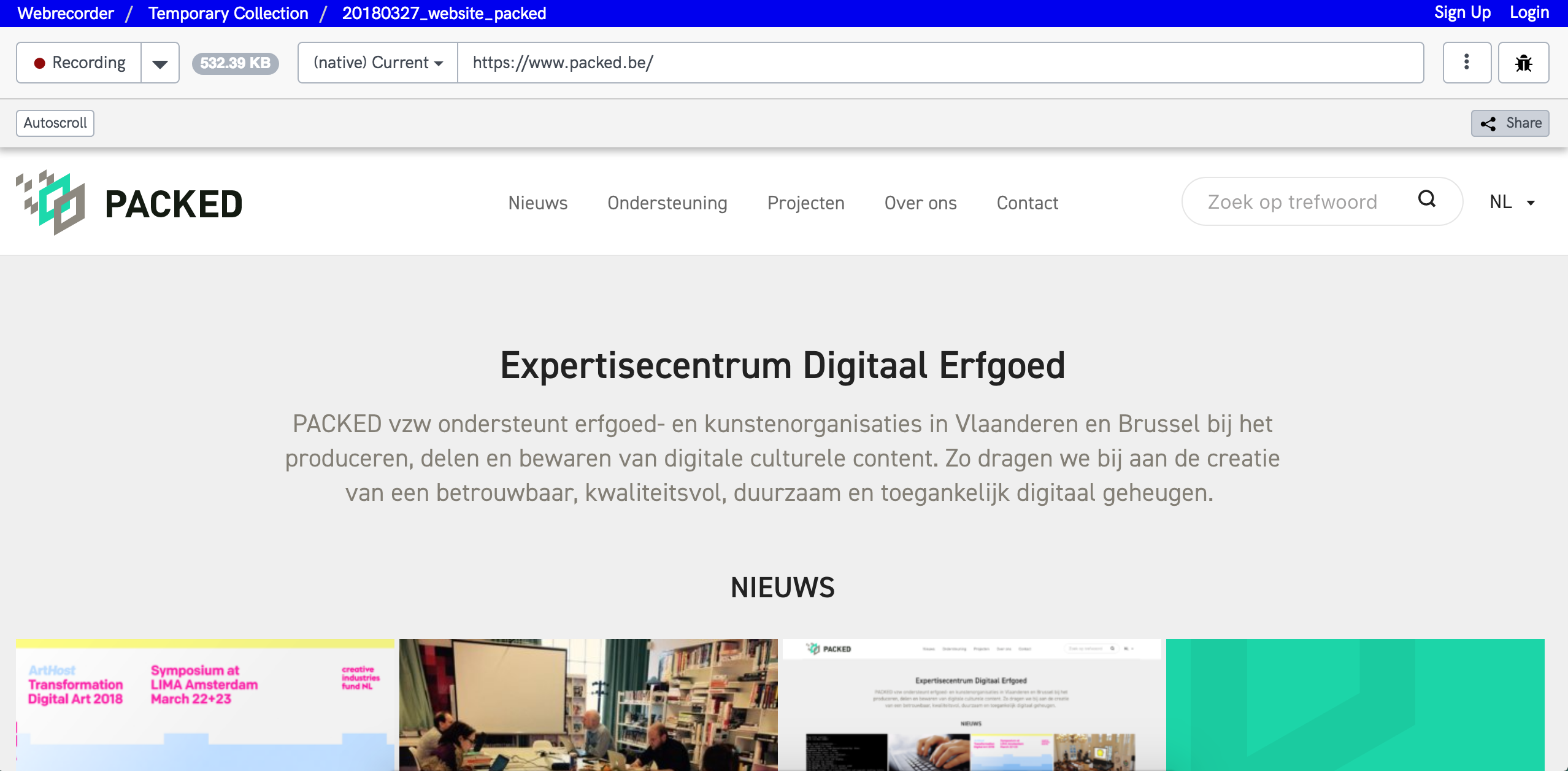Click the Sign Up link
Viewport: 1568px width, 771px height.
[x=1462, y=13]
